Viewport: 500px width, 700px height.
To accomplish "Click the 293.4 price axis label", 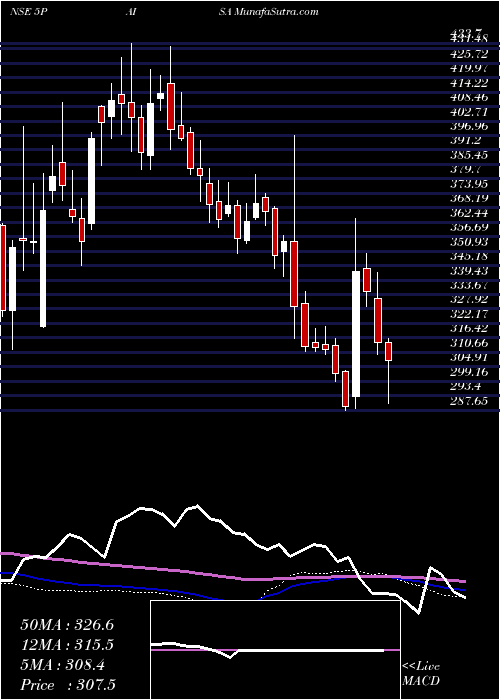I will [x=466, y=386].
